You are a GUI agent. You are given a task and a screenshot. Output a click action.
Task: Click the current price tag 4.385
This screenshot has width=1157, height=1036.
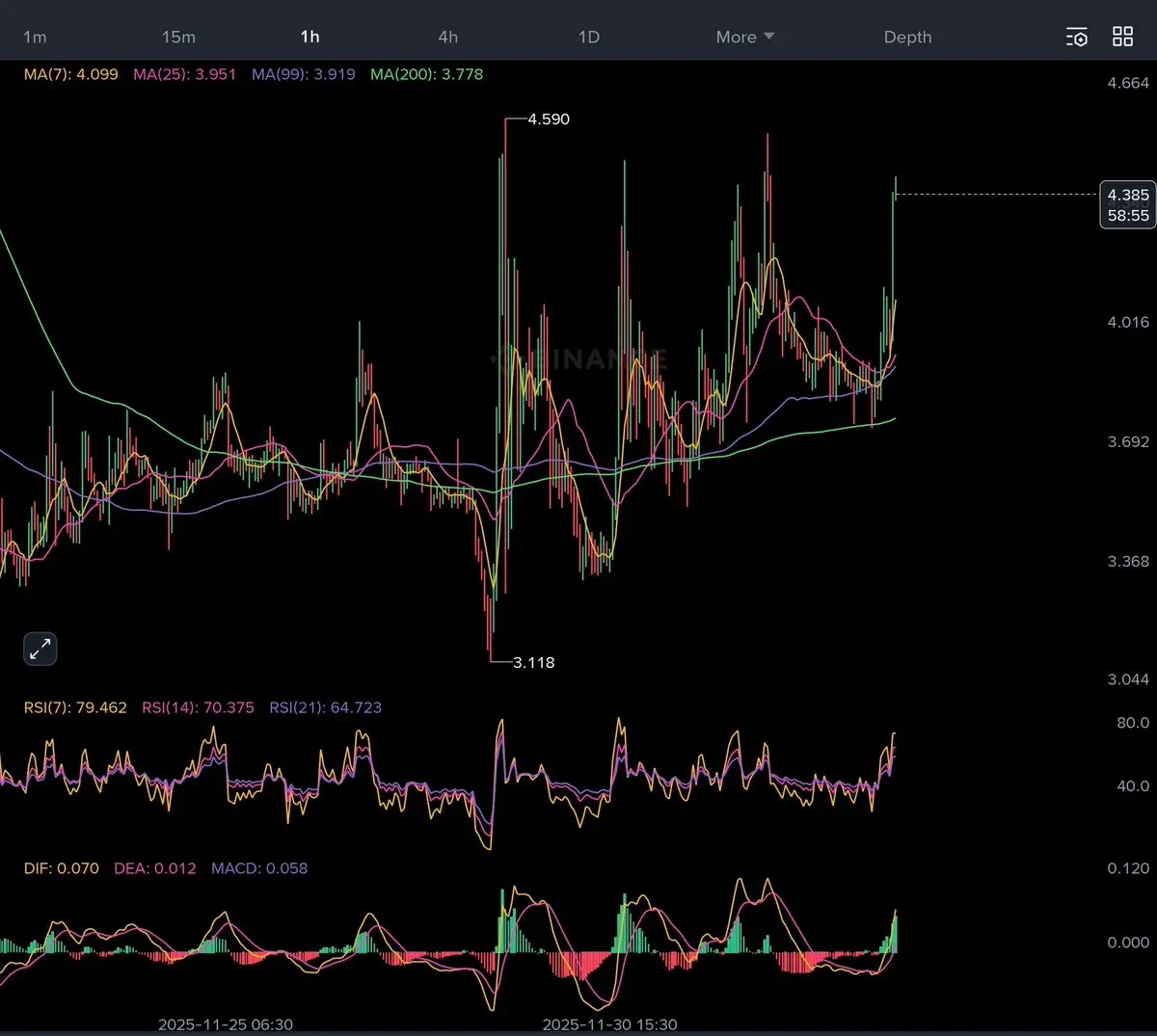click(x=1127, y=204)
